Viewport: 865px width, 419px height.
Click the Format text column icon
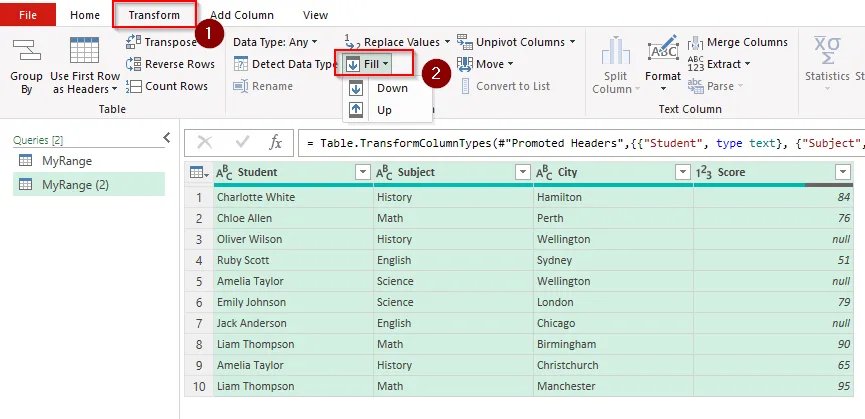point(663,50)
